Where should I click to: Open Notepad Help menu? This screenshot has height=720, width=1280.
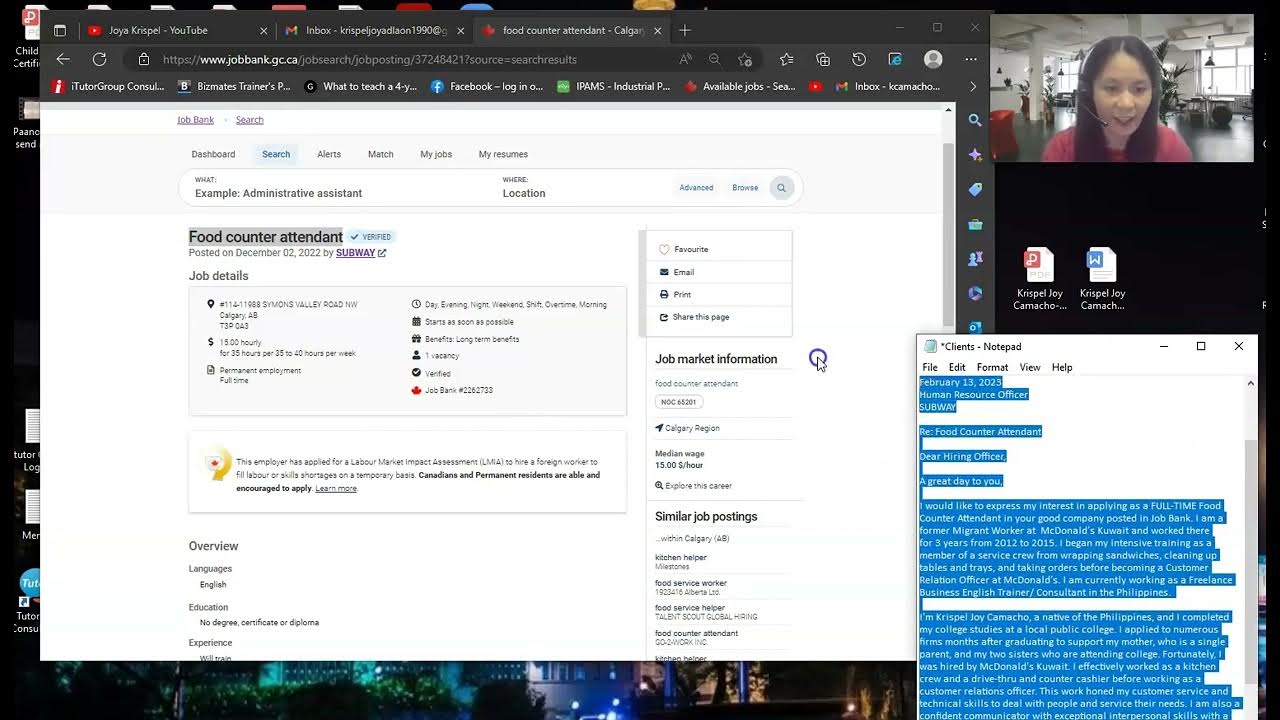[x=1062, y=367]
